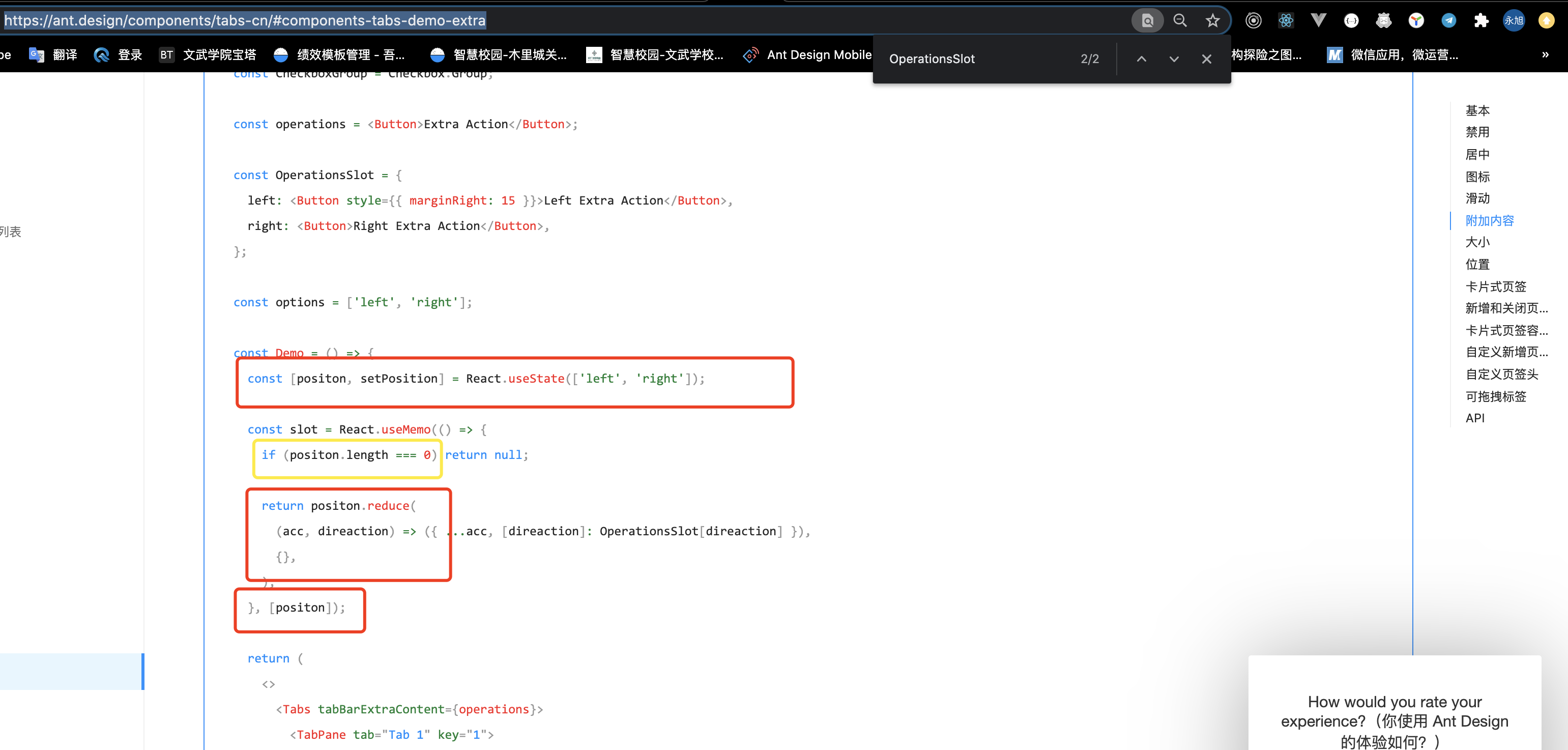The image size is (1568, 750).
Task: Jump to 滑动 anchor section
Action: pos(1477,198)
